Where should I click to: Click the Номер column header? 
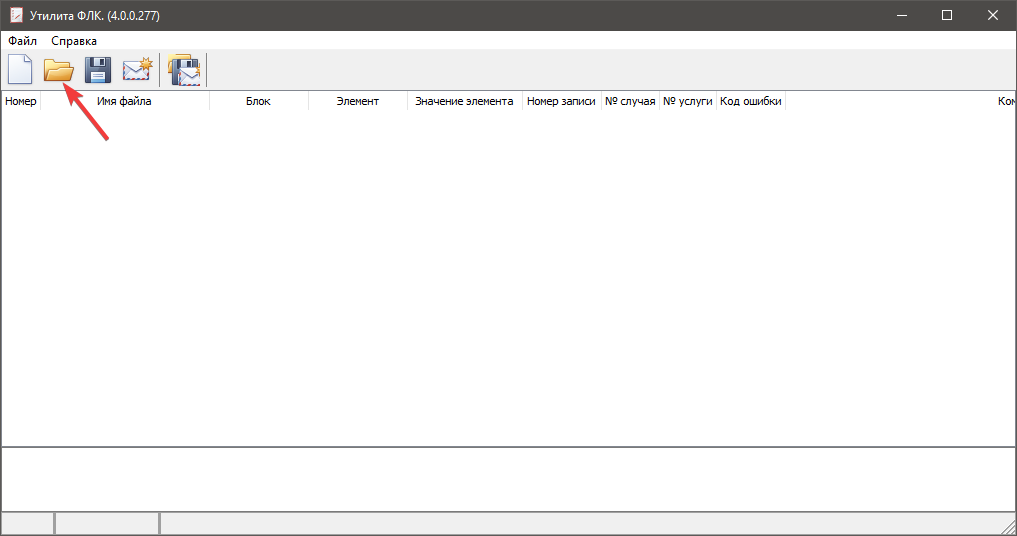click(21, 101)
